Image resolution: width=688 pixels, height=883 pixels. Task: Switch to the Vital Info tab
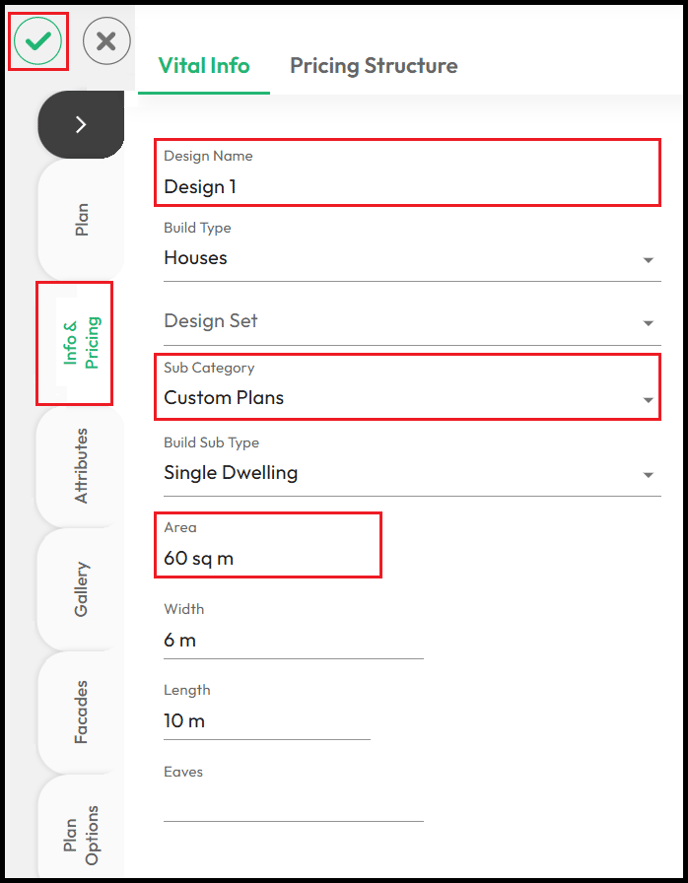(204, 66)
